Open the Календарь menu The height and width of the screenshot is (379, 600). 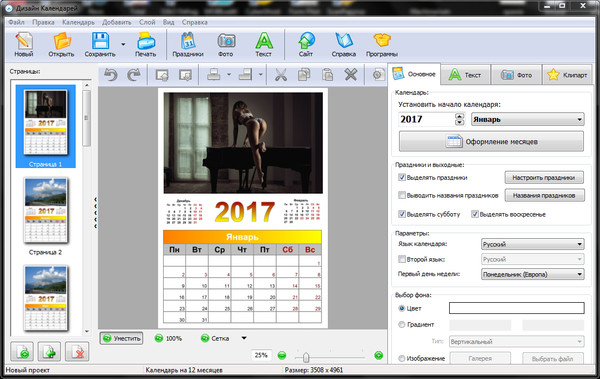(x=78, y=22)
